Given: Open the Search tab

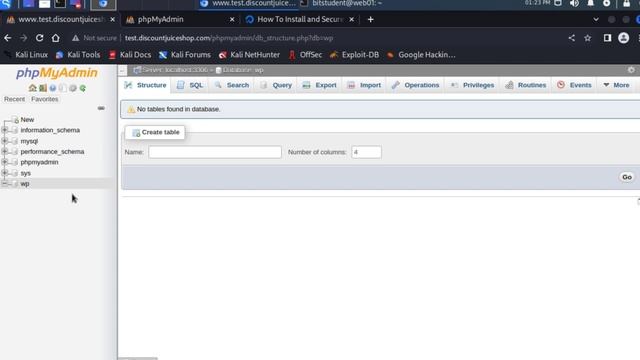Looking at the screenshot, I should (x=232, y=85).
